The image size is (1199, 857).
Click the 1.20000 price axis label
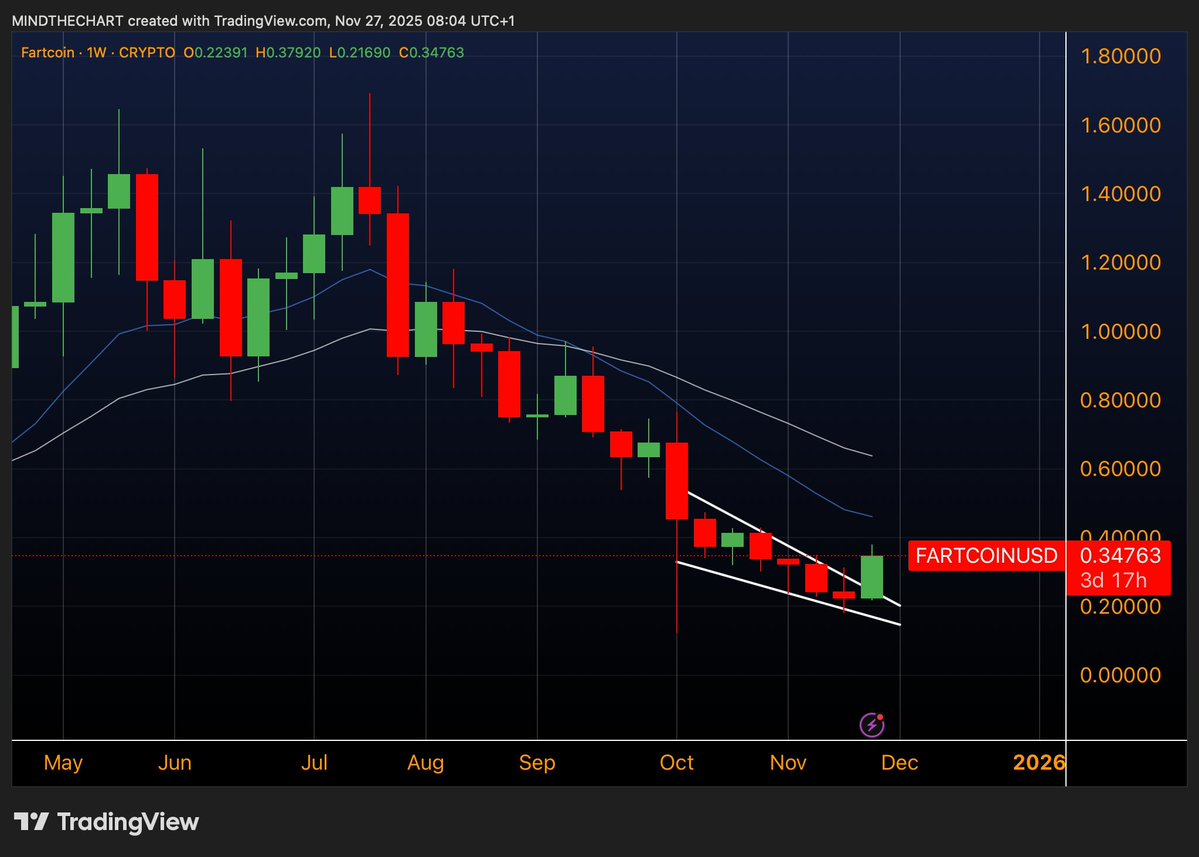(x=1120, y=262)
